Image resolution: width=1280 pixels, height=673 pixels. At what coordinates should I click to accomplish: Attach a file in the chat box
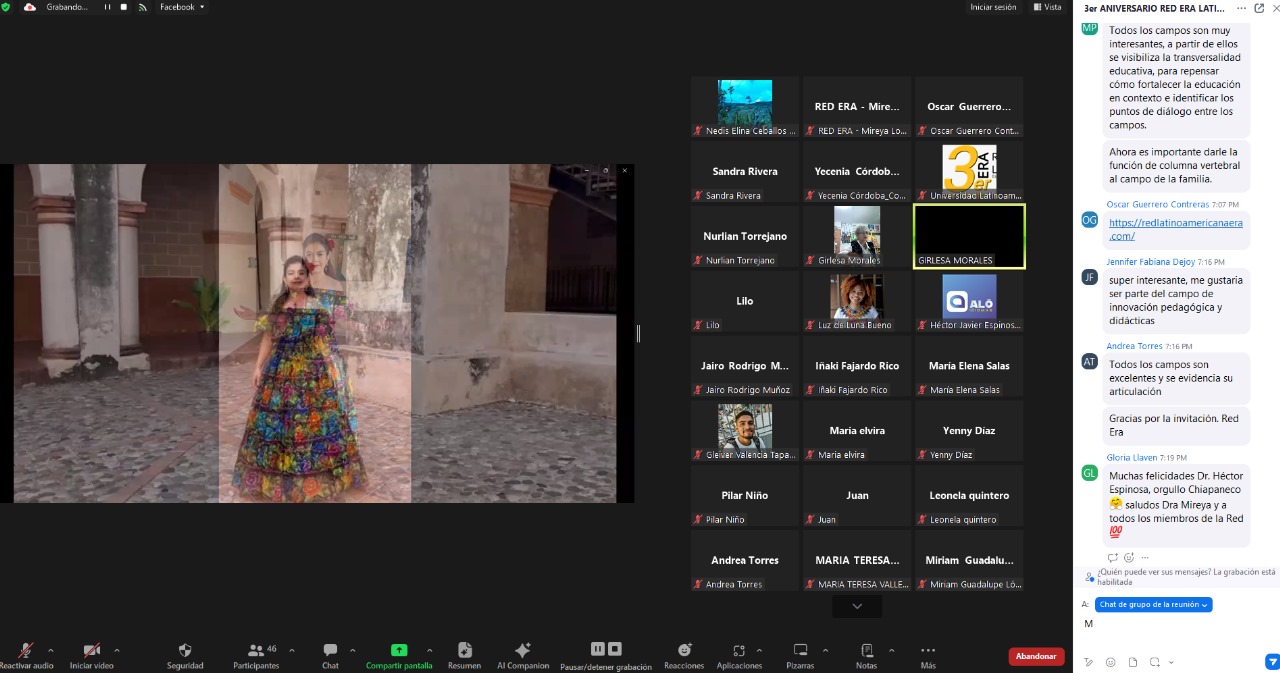pyautogui.click(x=1133, y=662)
